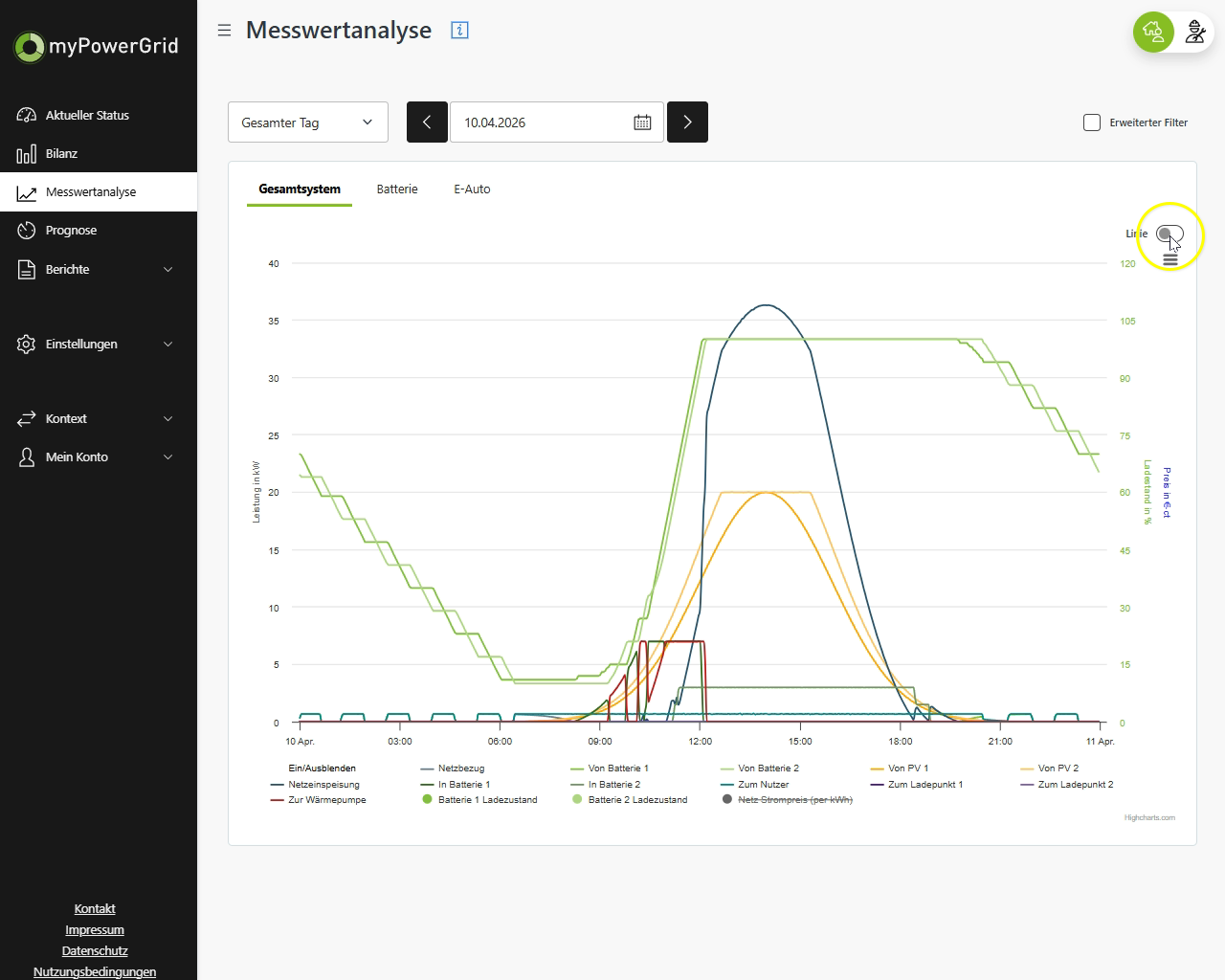Click the Ein/Ausblenden legend entry
Viewport: 1225px width, 980px height.
[x=323, y=768]
